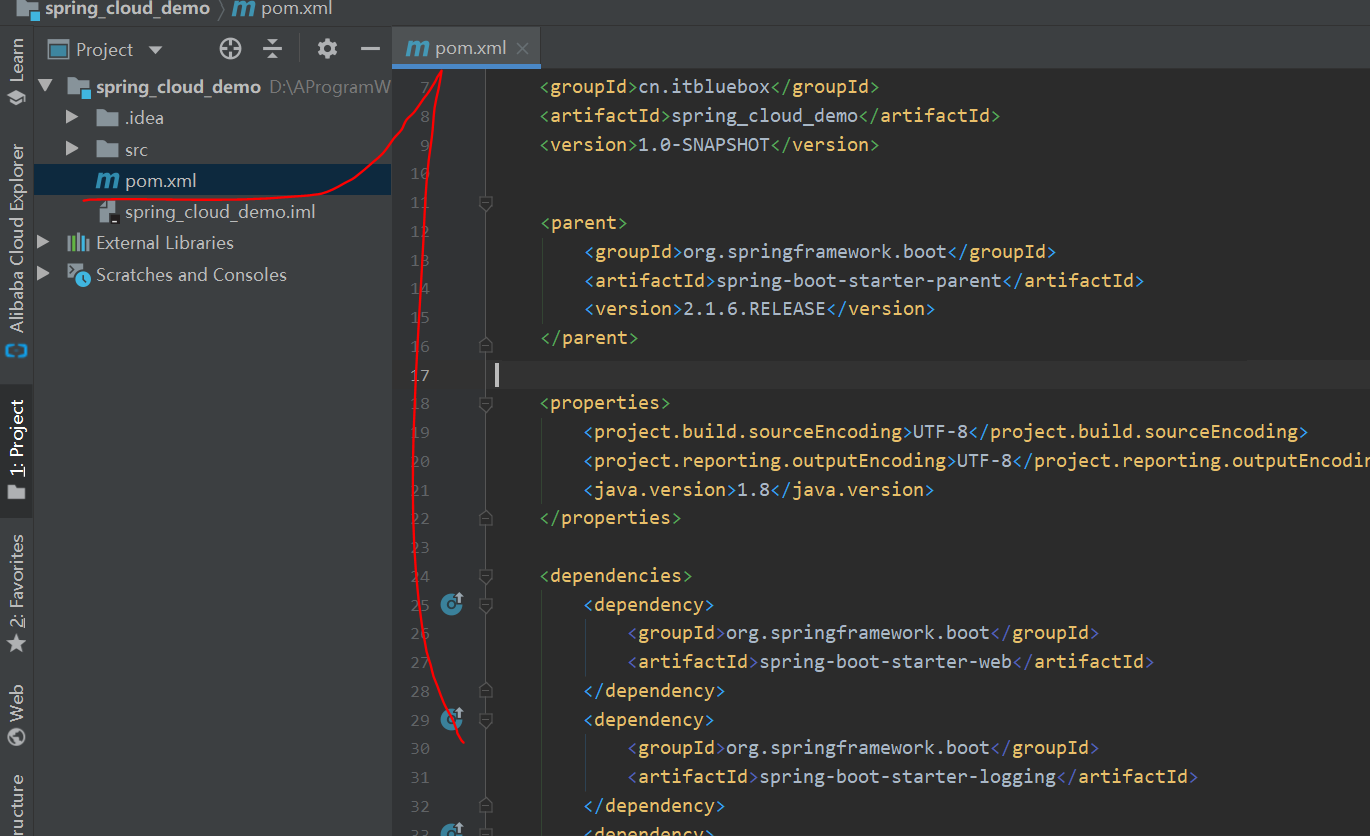Expand the src folder
Image resolution: width=1370 pixels, height=836 pixels.
pos(71,149)
